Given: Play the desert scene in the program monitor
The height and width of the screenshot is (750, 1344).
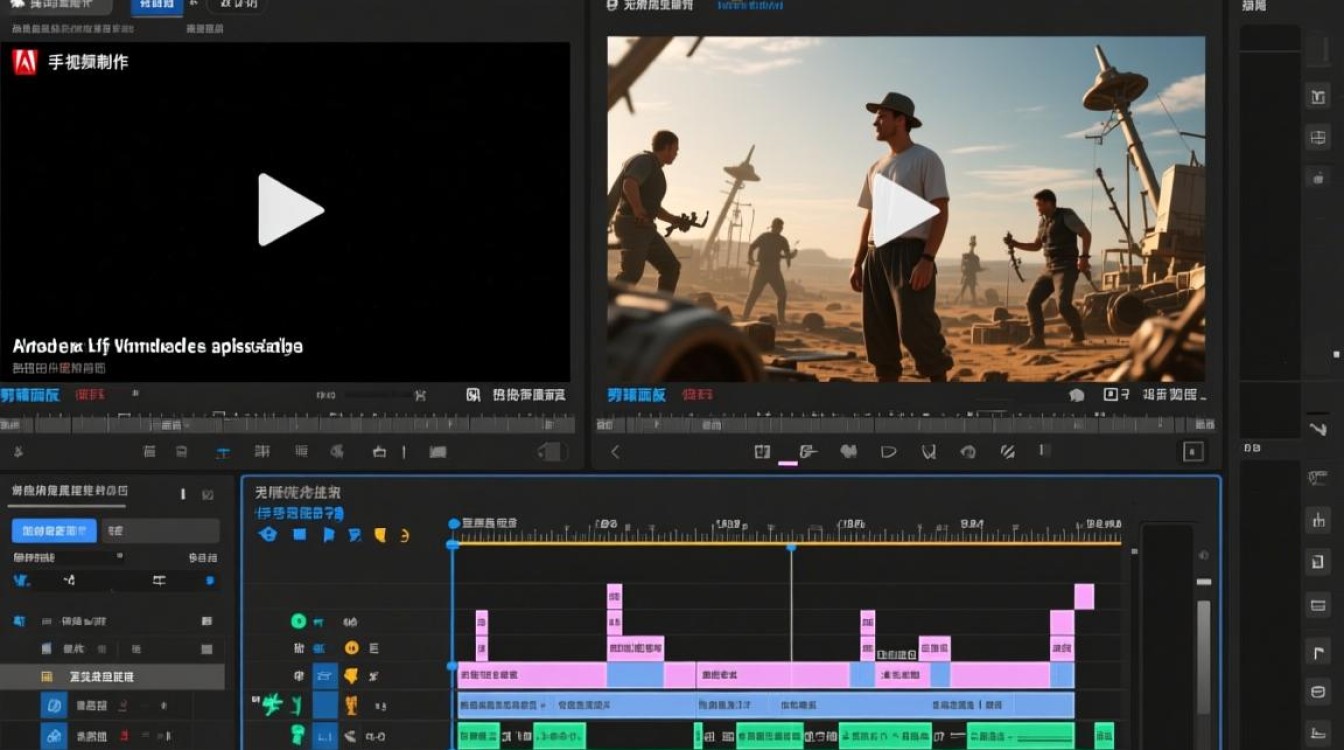Looking at the screenshot, I should pos(905,210).
